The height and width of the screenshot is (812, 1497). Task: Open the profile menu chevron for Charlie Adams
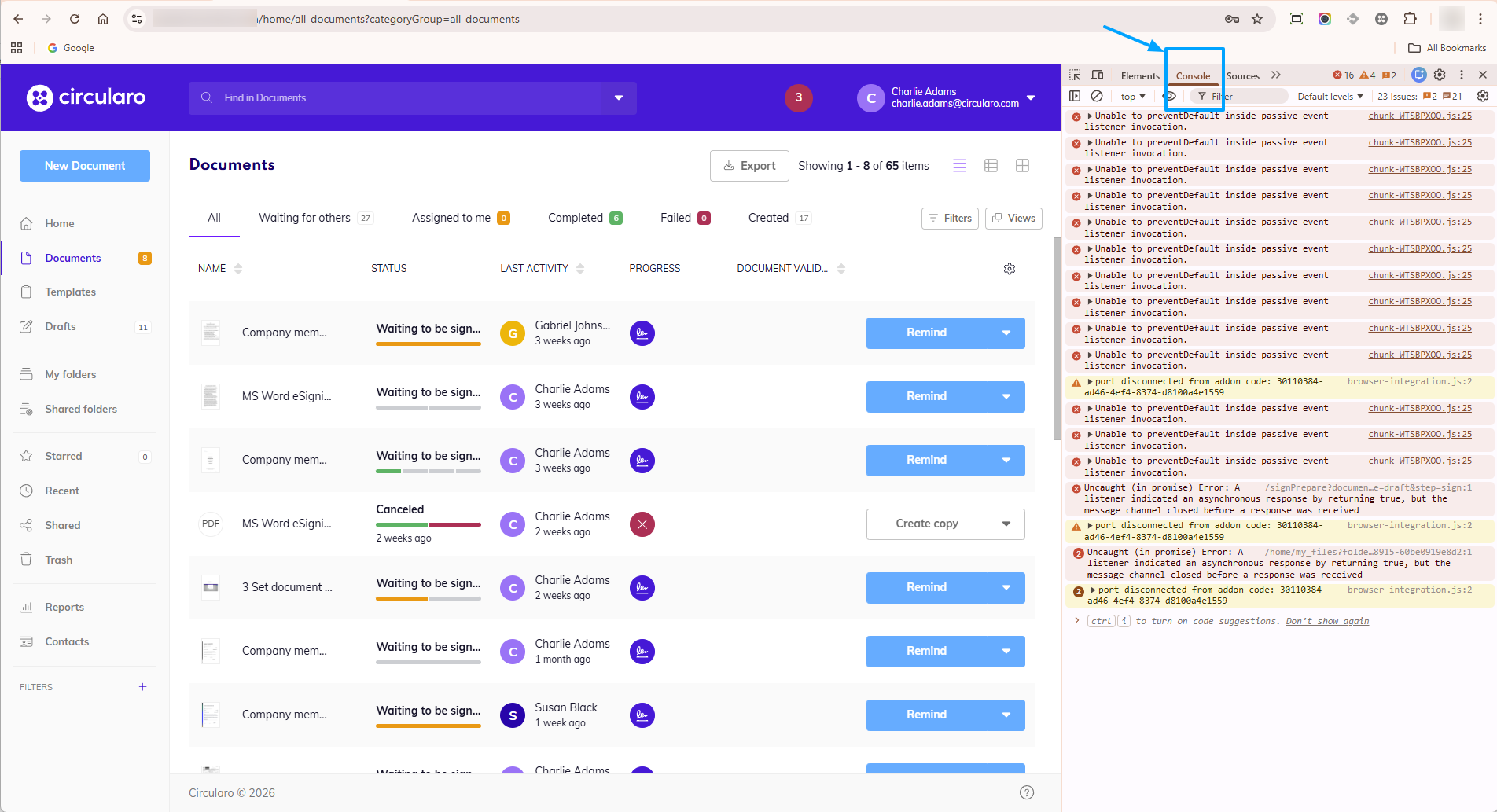tap(1031, 98)
